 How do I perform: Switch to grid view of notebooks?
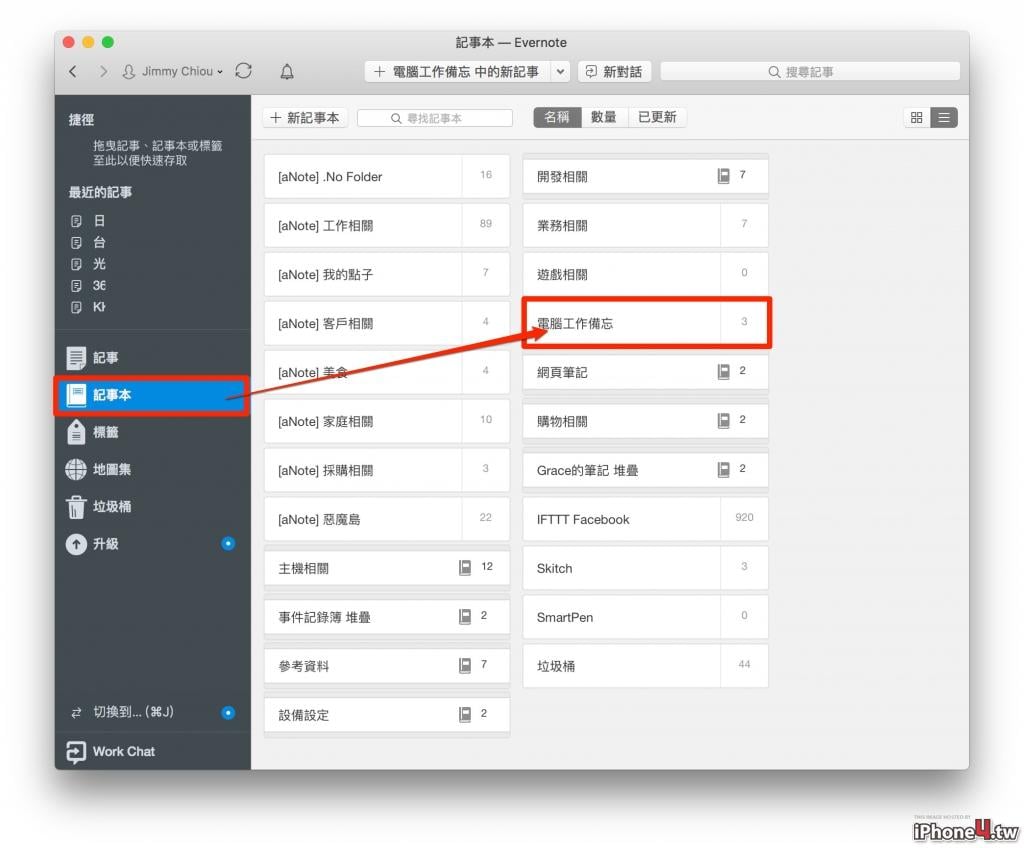coord(917,118)
